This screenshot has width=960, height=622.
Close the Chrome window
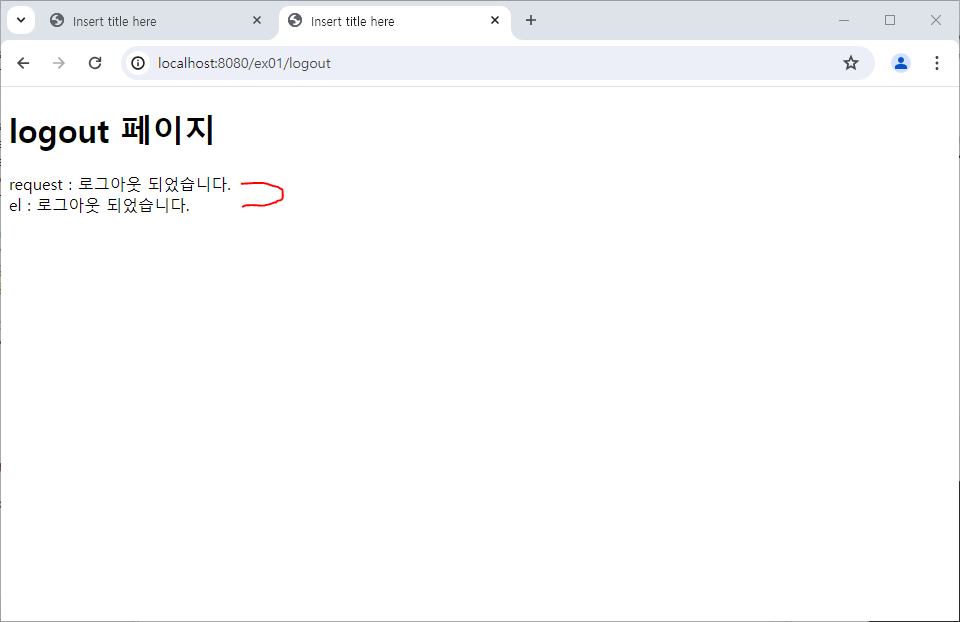tap(936, 20)
